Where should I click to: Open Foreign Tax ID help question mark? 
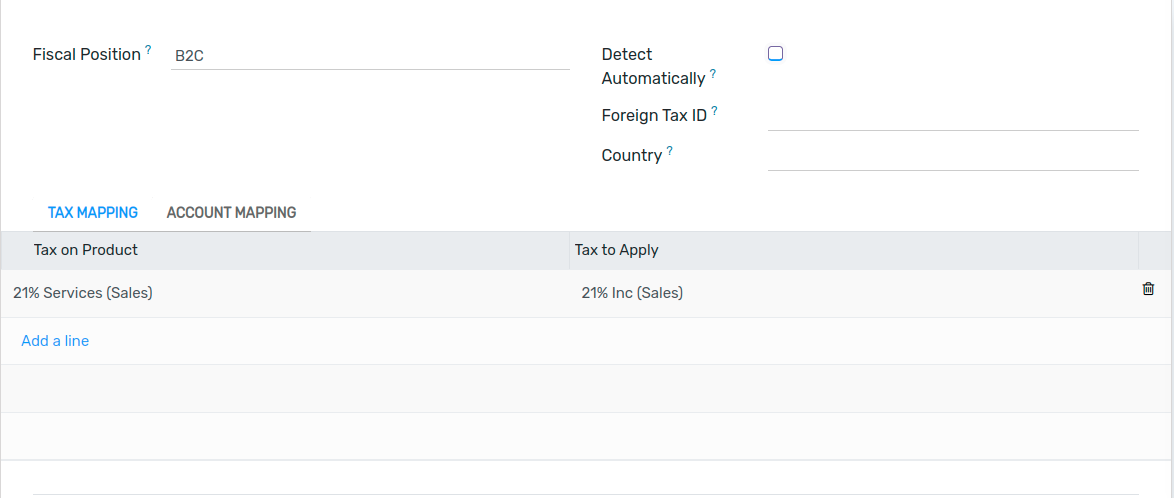point(714,112)
